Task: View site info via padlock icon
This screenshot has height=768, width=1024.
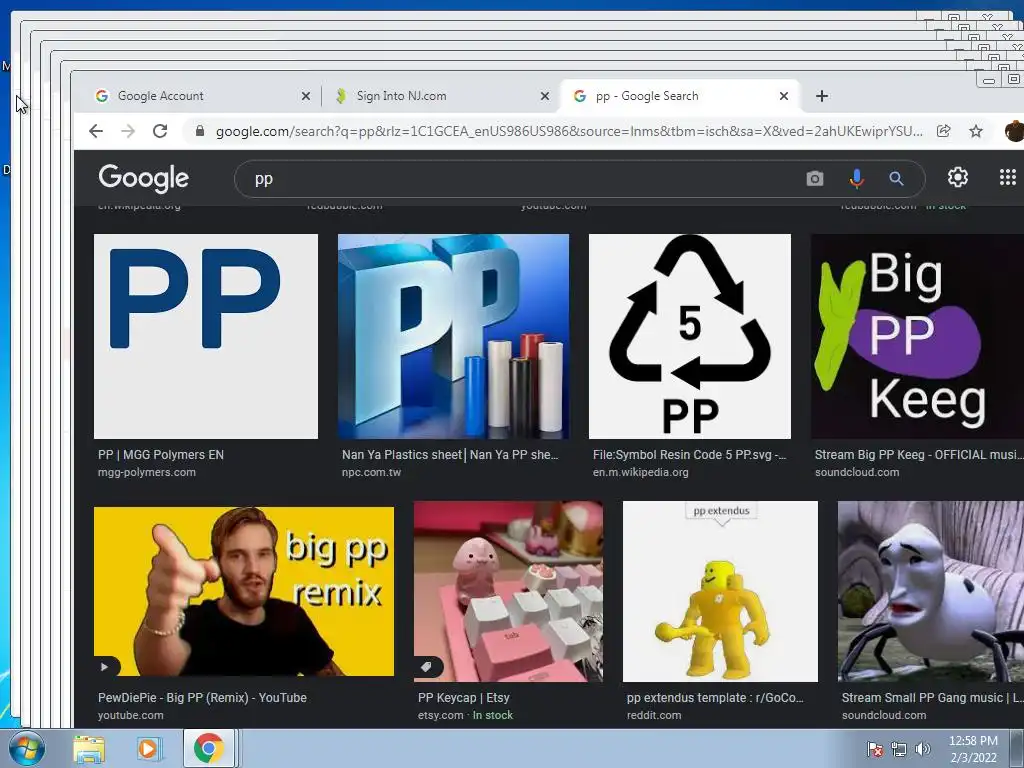Action: (200, 131)
